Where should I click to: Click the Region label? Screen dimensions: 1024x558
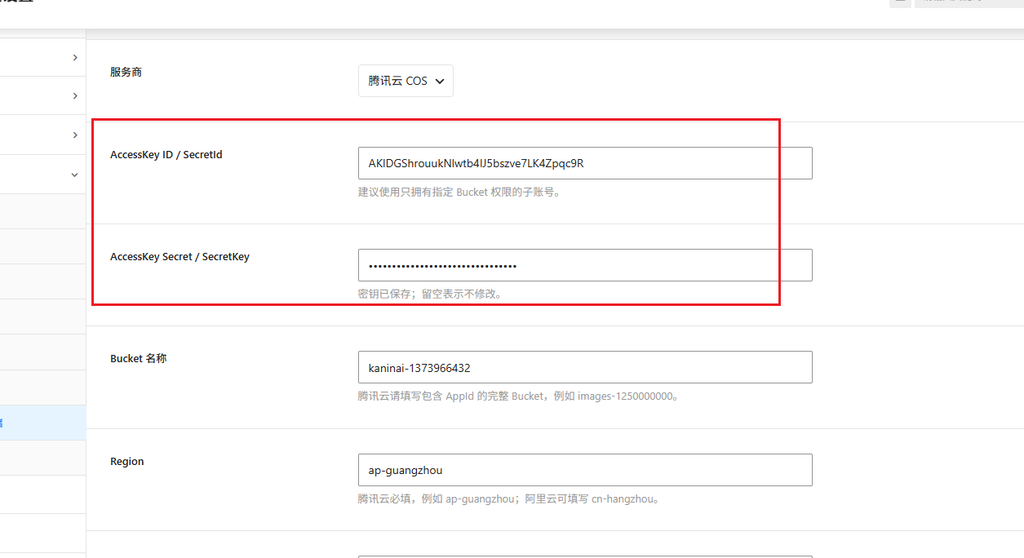(127, 461)
